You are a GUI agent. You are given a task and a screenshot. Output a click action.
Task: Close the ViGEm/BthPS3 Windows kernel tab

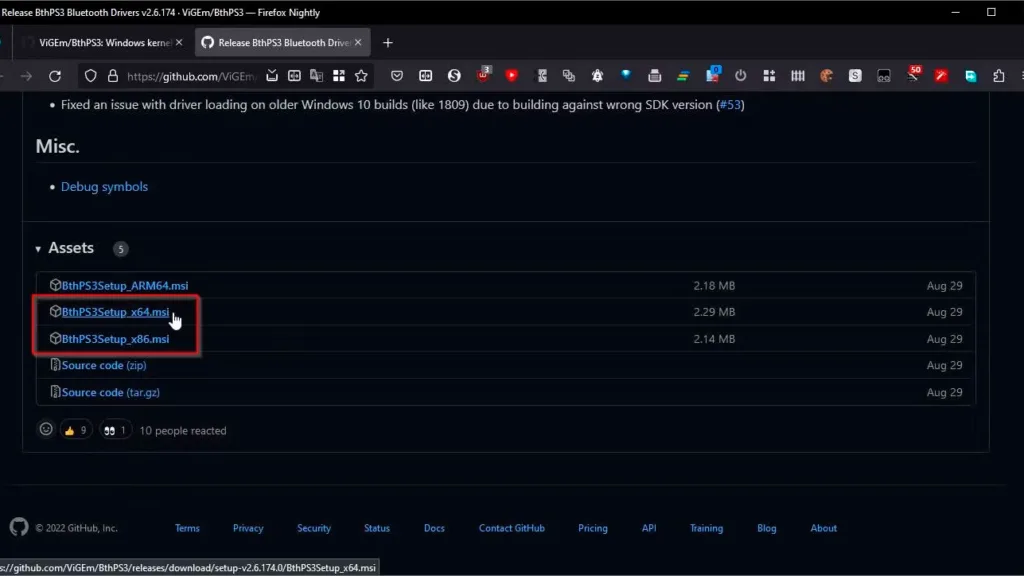click(179, 42)
